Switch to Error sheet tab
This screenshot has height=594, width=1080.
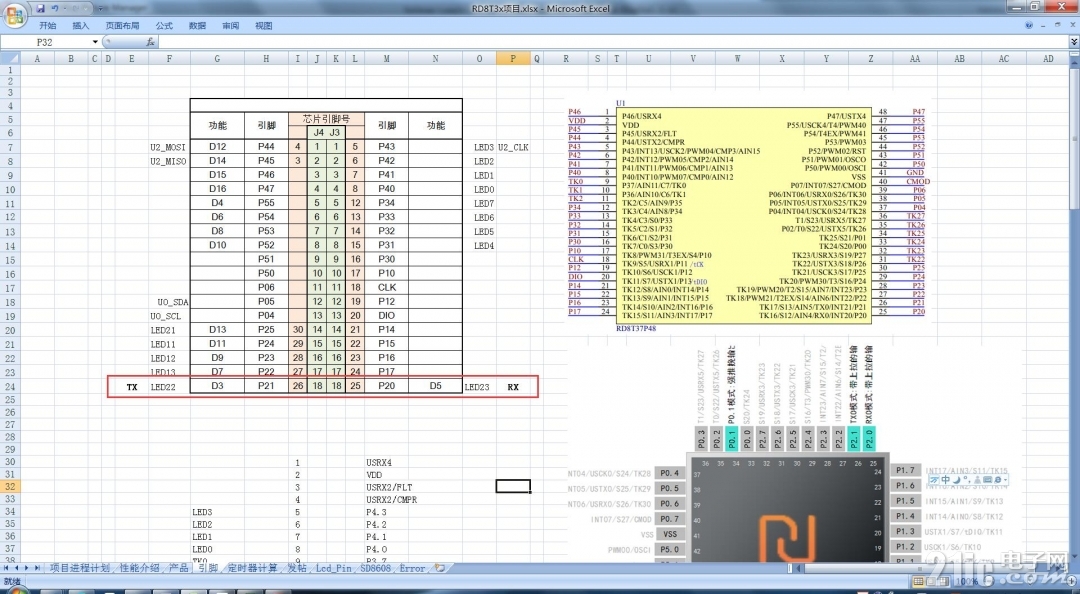pos(412,568)
